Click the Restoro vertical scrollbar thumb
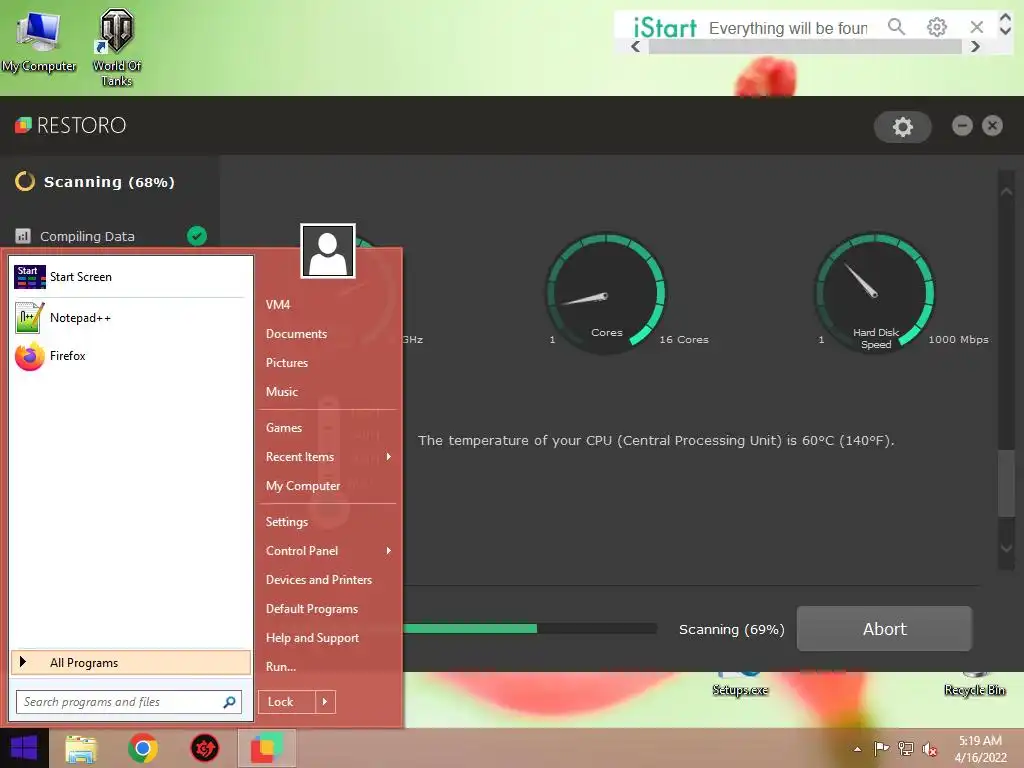The image size is (1024, 768). tap(1006, 483)
